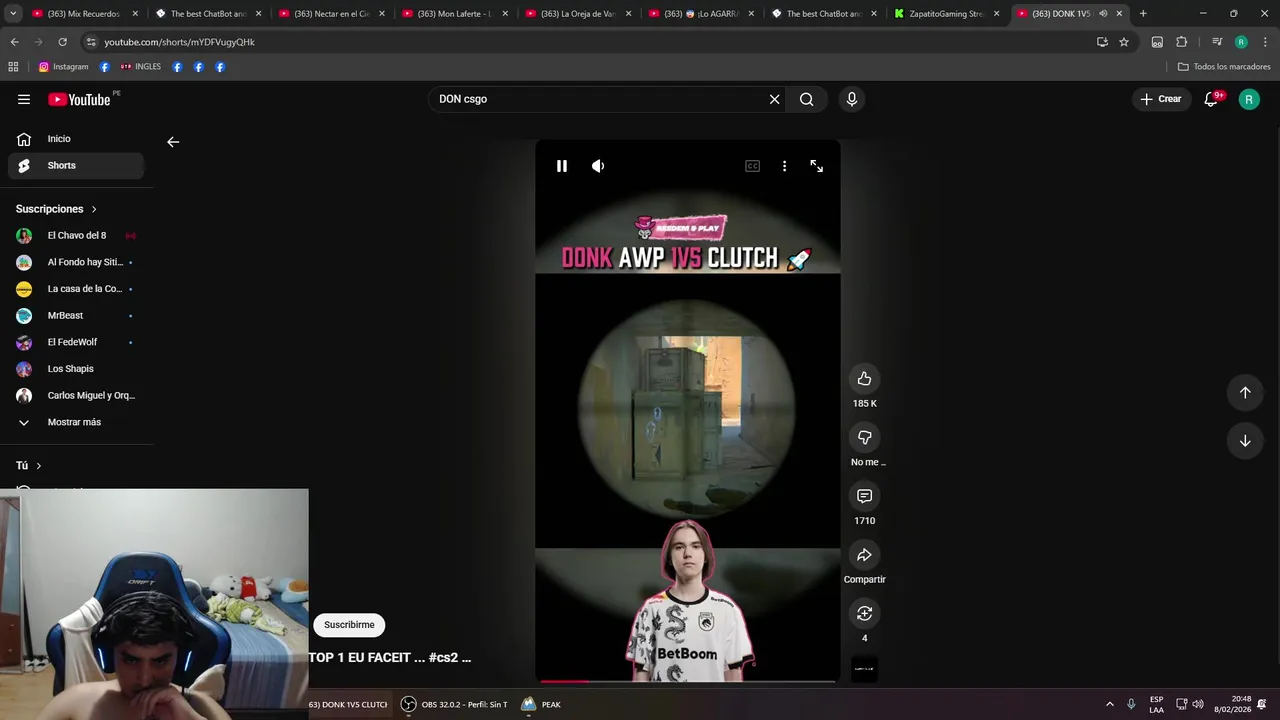1280x720 pixels.
Task: Mute the Shorts video volume
Action: pyautogui.click(x=598, y=166)
